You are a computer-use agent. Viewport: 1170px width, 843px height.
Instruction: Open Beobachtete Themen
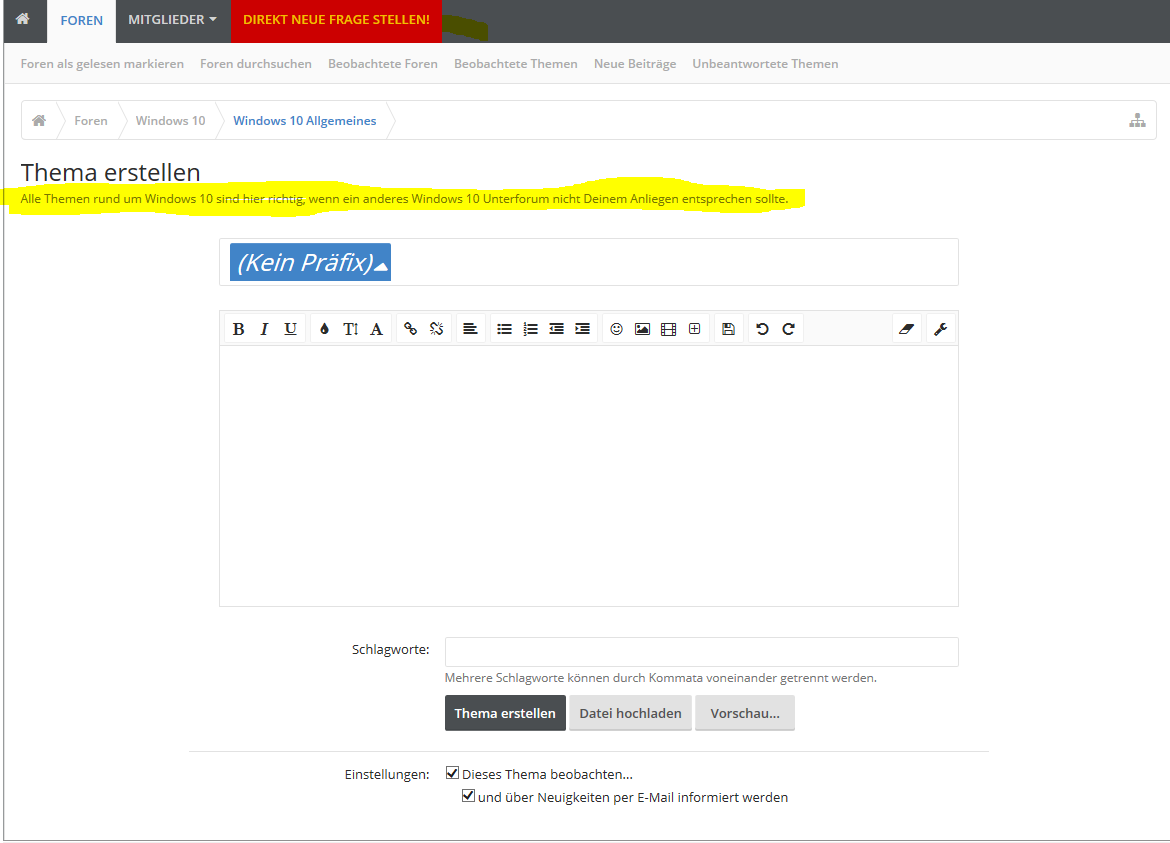coord(516,64)
